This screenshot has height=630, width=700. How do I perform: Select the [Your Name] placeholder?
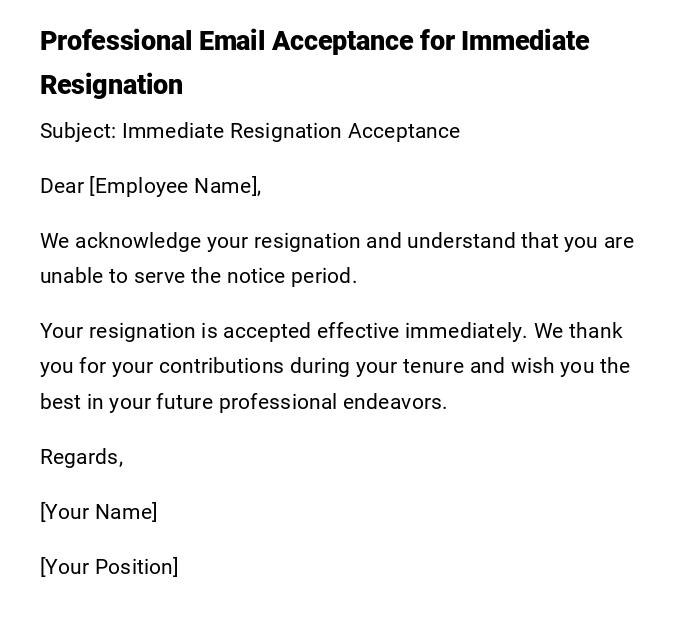tap(98, 512)
